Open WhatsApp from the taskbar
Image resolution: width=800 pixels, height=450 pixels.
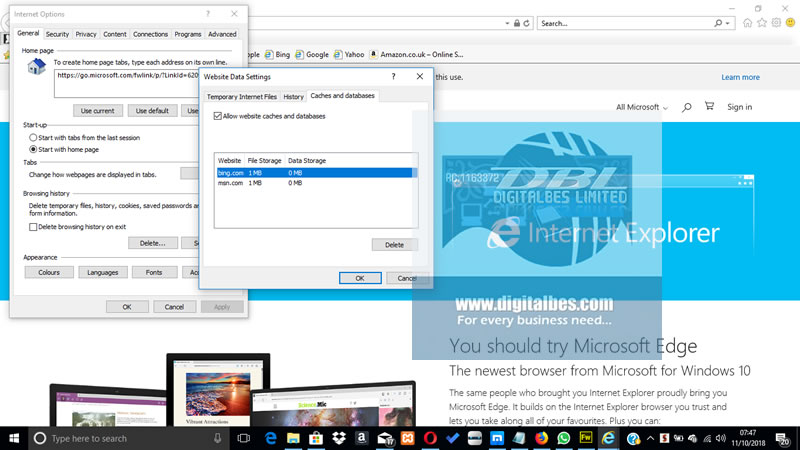click(564, 438)
